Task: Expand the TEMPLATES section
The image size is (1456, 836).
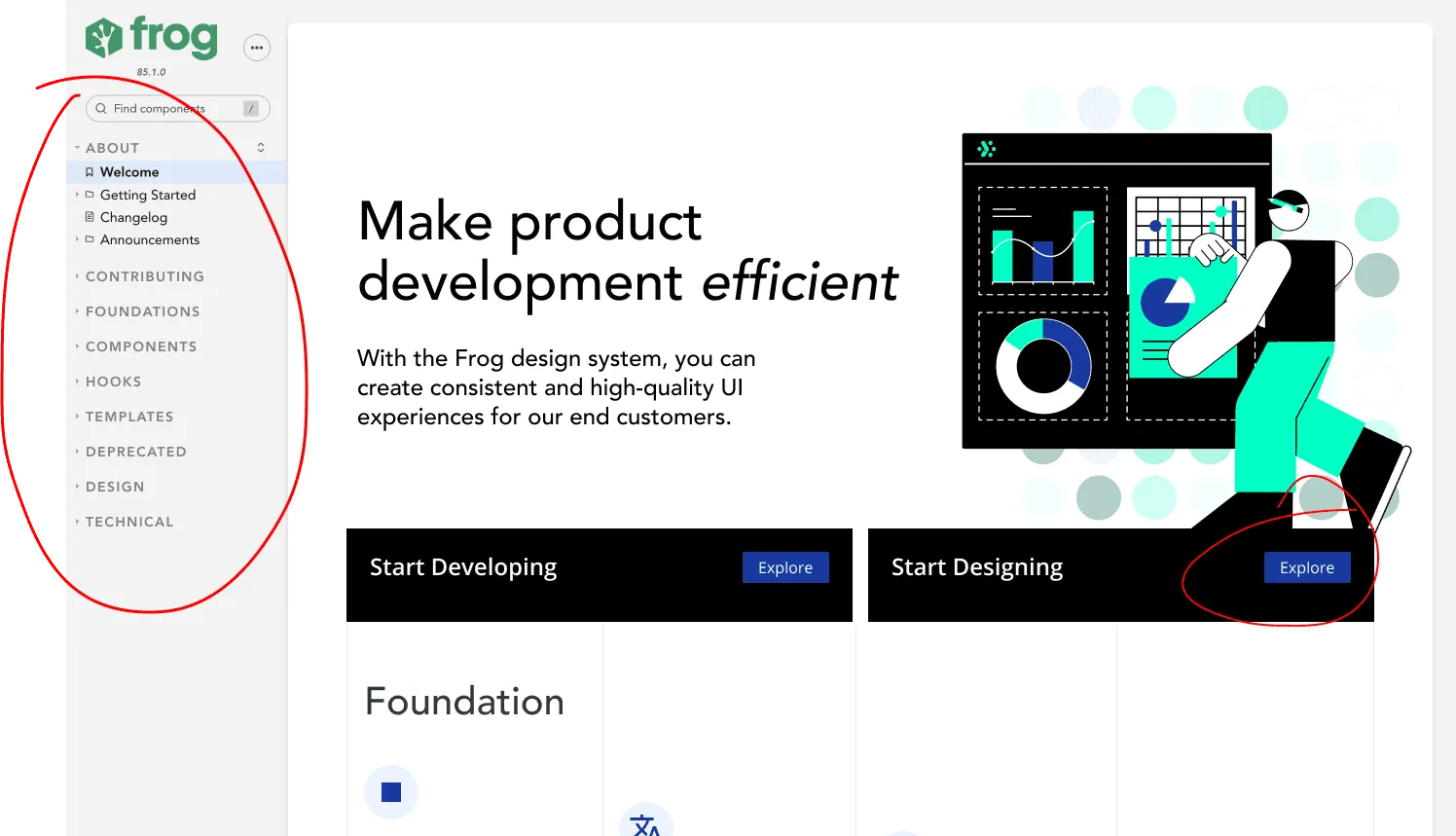Action: [x=129, y=417]
